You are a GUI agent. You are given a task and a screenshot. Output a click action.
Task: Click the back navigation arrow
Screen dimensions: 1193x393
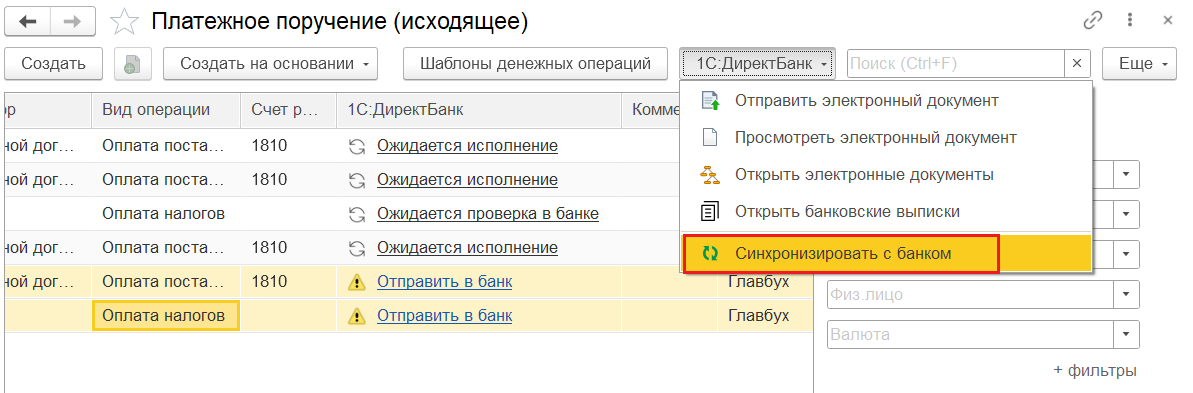click(27, 21)
